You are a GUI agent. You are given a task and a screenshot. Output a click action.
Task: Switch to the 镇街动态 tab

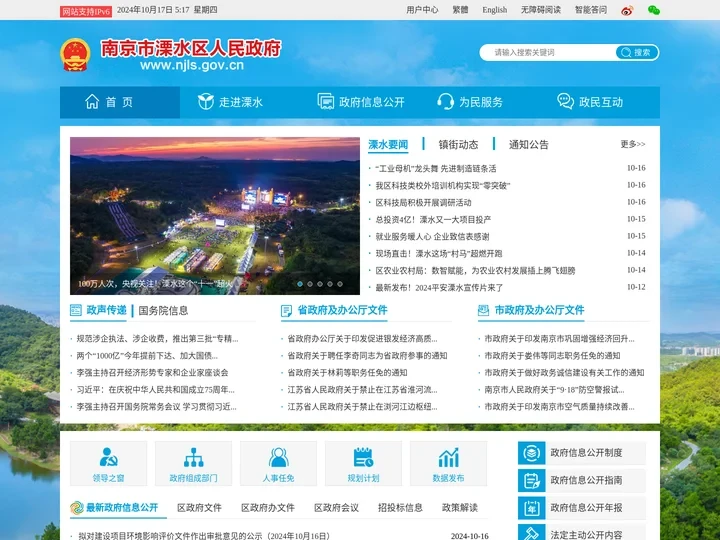tap(458, 145)
